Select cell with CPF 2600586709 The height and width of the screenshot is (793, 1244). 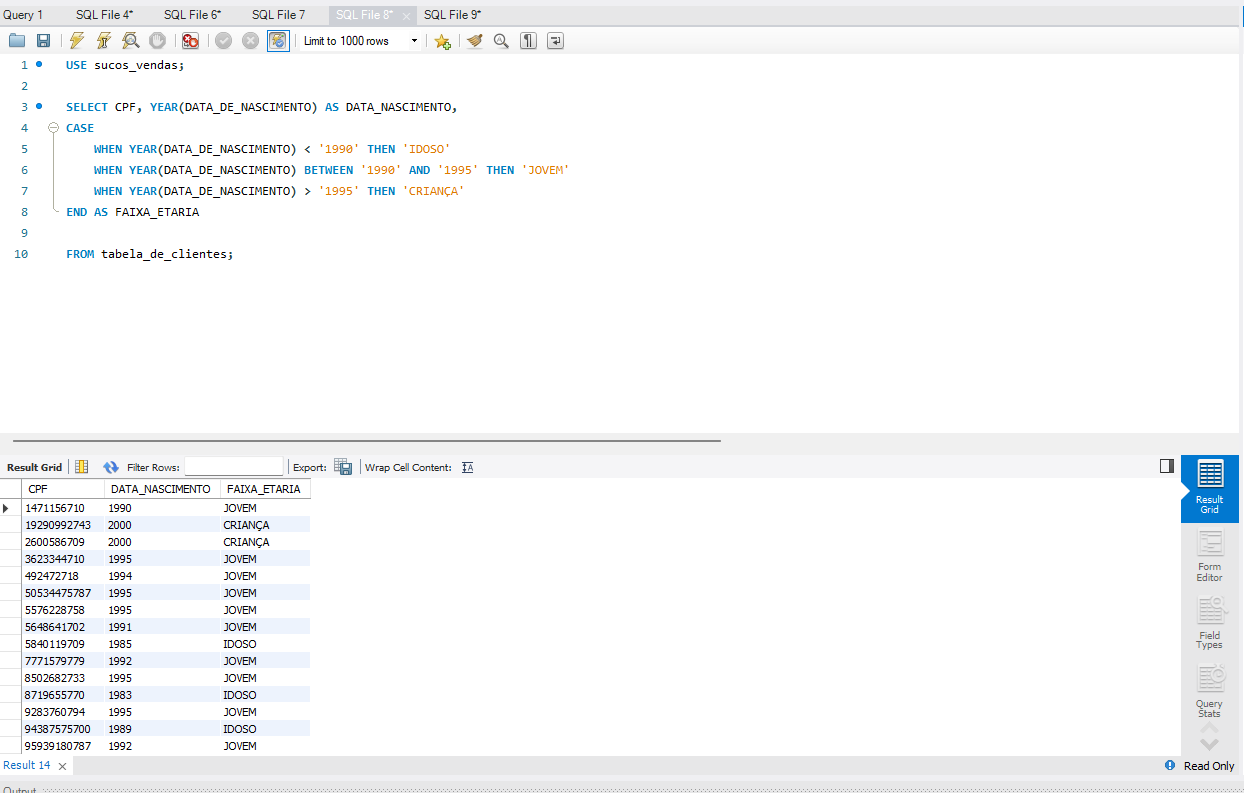click(63, 542)
